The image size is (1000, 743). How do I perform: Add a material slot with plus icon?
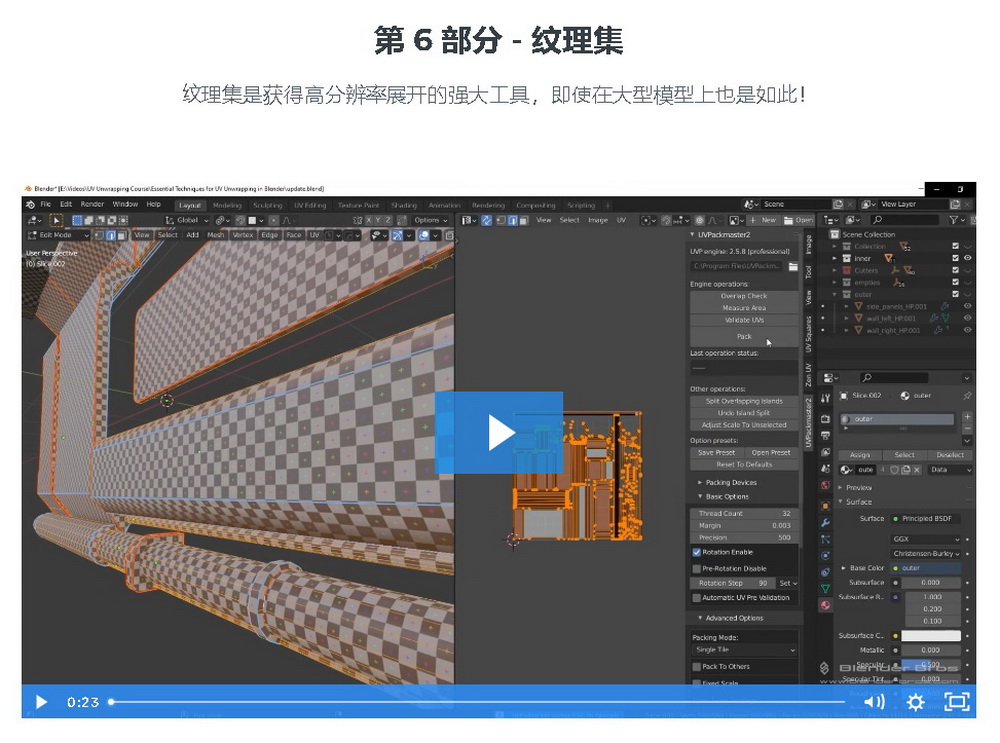point(967,417)
